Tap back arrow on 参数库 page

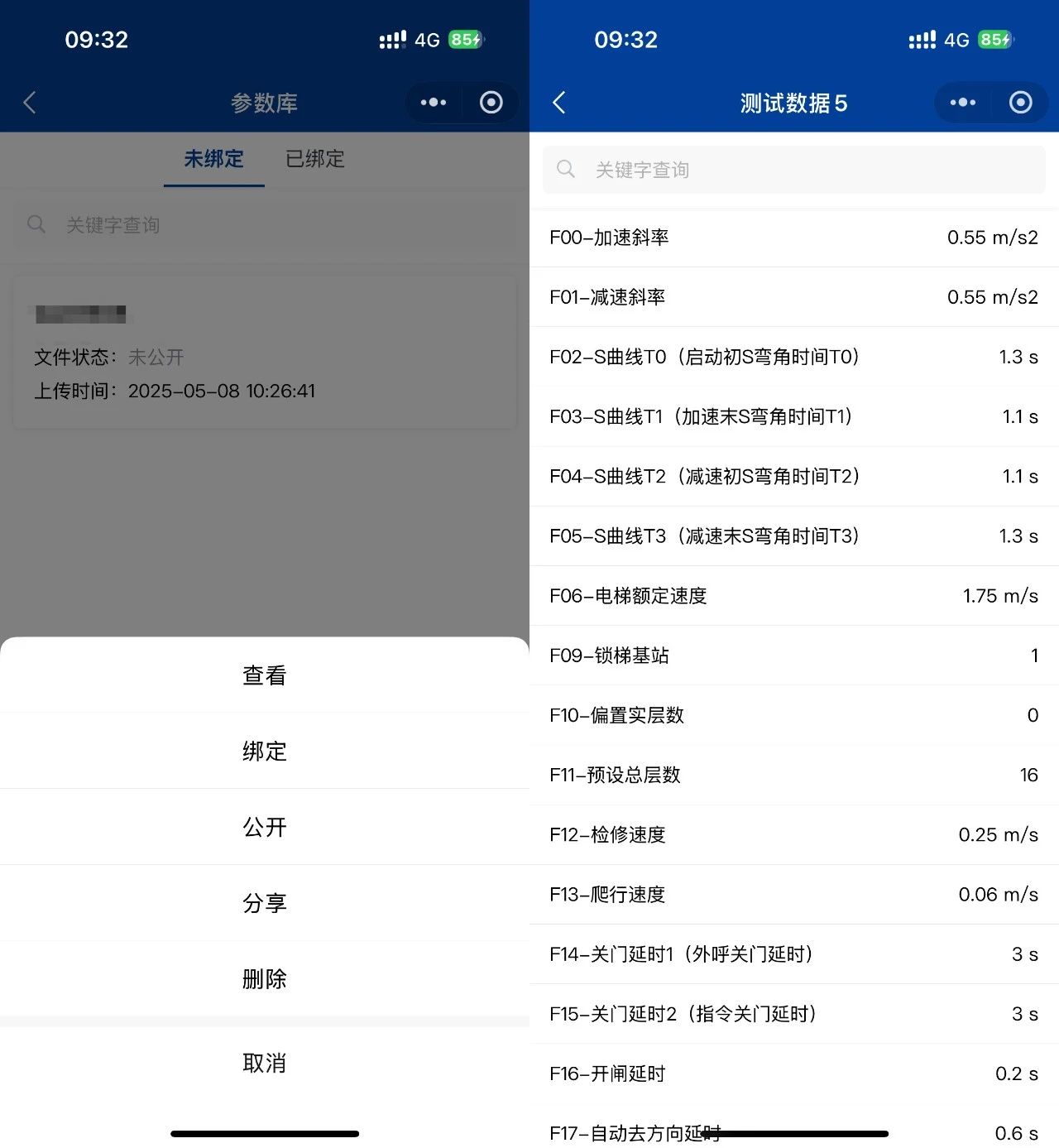coord(30,103)
